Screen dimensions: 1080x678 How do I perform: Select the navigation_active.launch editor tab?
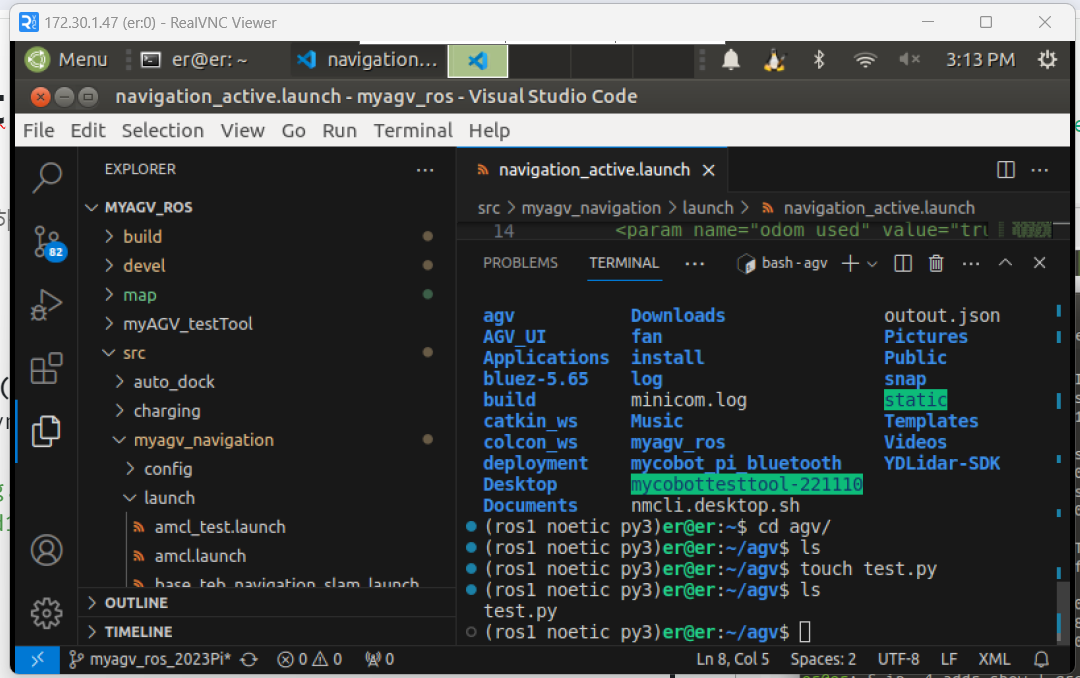coord(594,170)
